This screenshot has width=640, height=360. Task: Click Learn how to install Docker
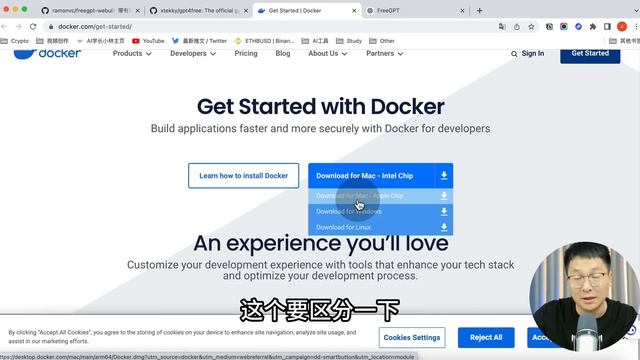point(243,176)
